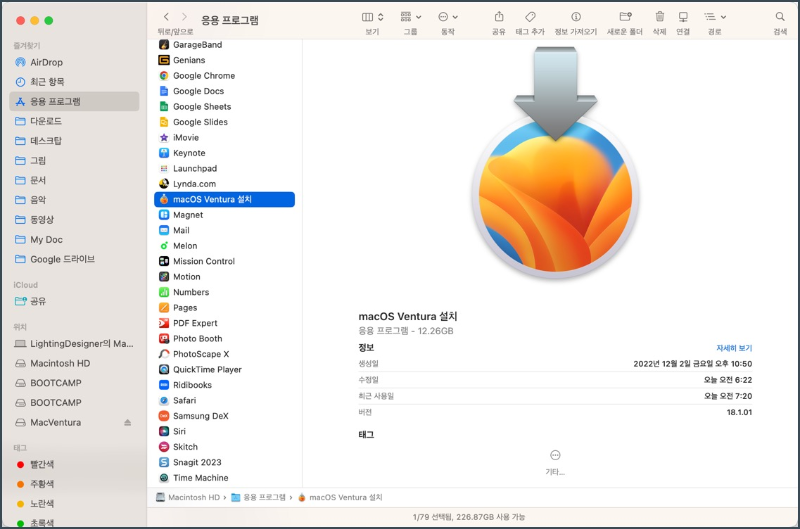Select macOS Ventura 설치 in list

(224, 199)
